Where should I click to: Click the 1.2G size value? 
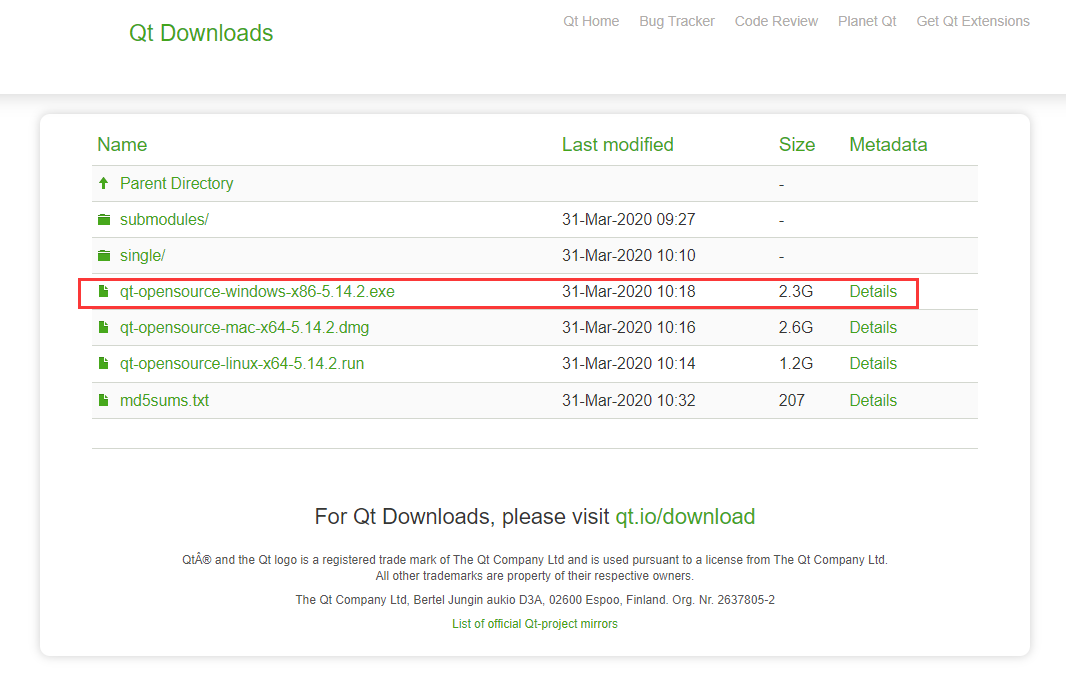point(795,364)
